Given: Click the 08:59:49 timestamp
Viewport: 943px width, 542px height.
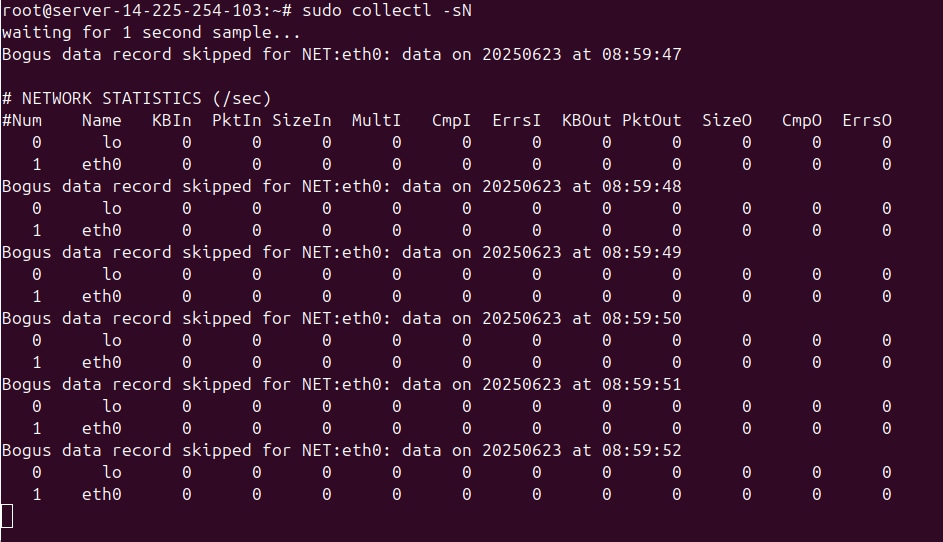Looking at the screenshot, I should click(641, 252).
